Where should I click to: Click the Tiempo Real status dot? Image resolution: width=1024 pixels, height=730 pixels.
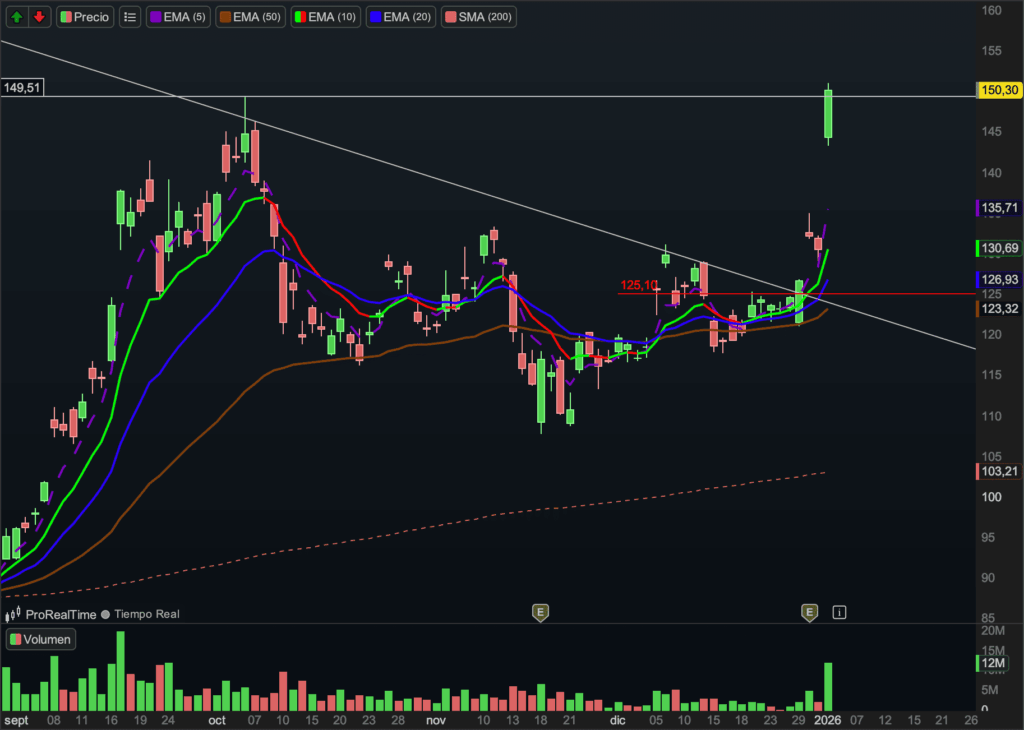click(105, 614)
